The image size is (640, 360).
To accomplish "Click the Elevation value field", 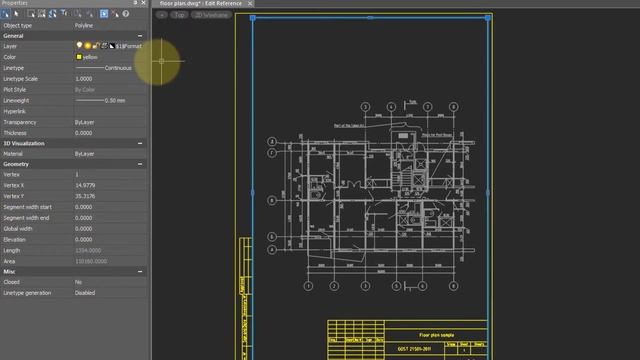I will coord(109,240).
